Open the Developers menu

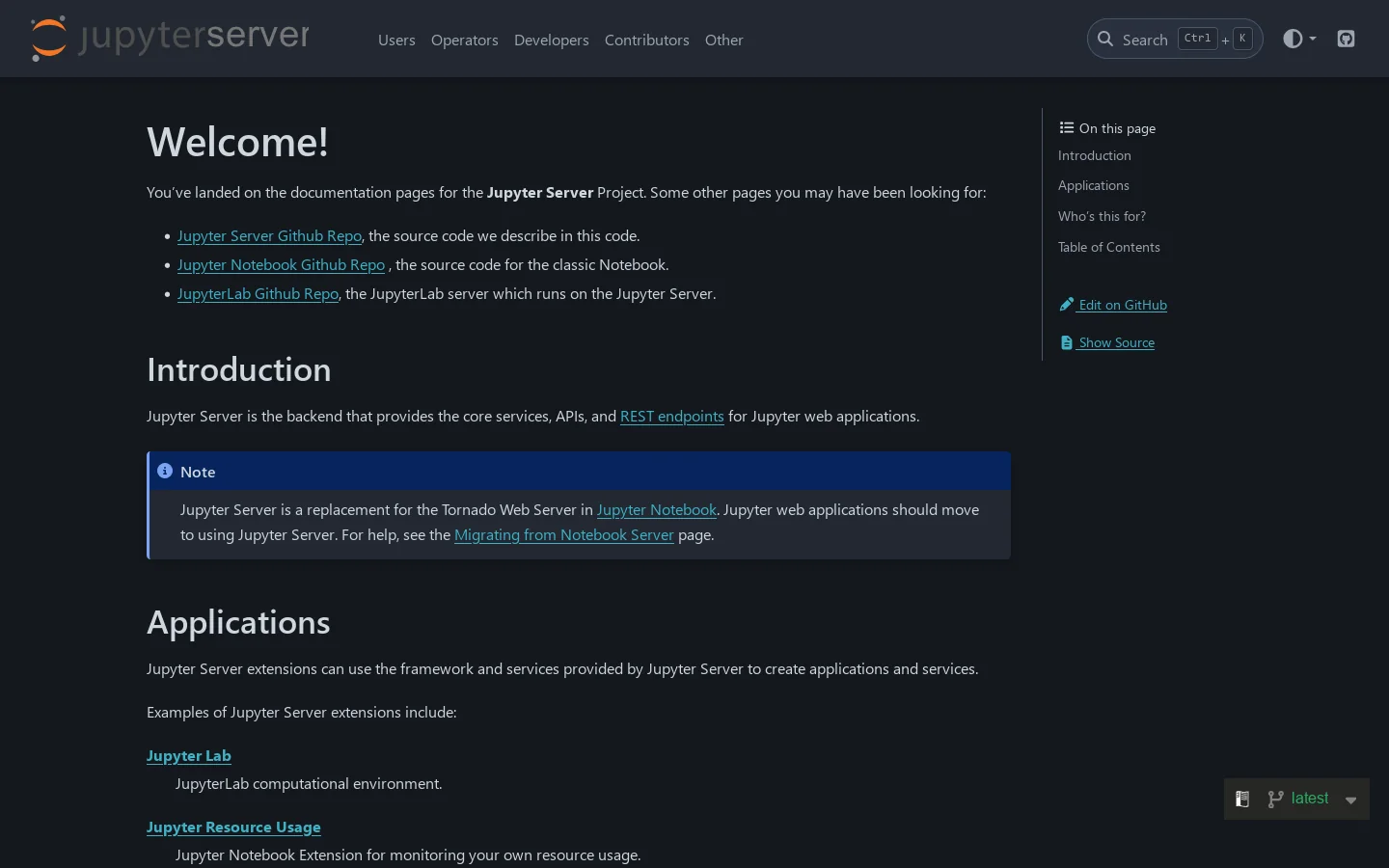[x=552, y=40]
